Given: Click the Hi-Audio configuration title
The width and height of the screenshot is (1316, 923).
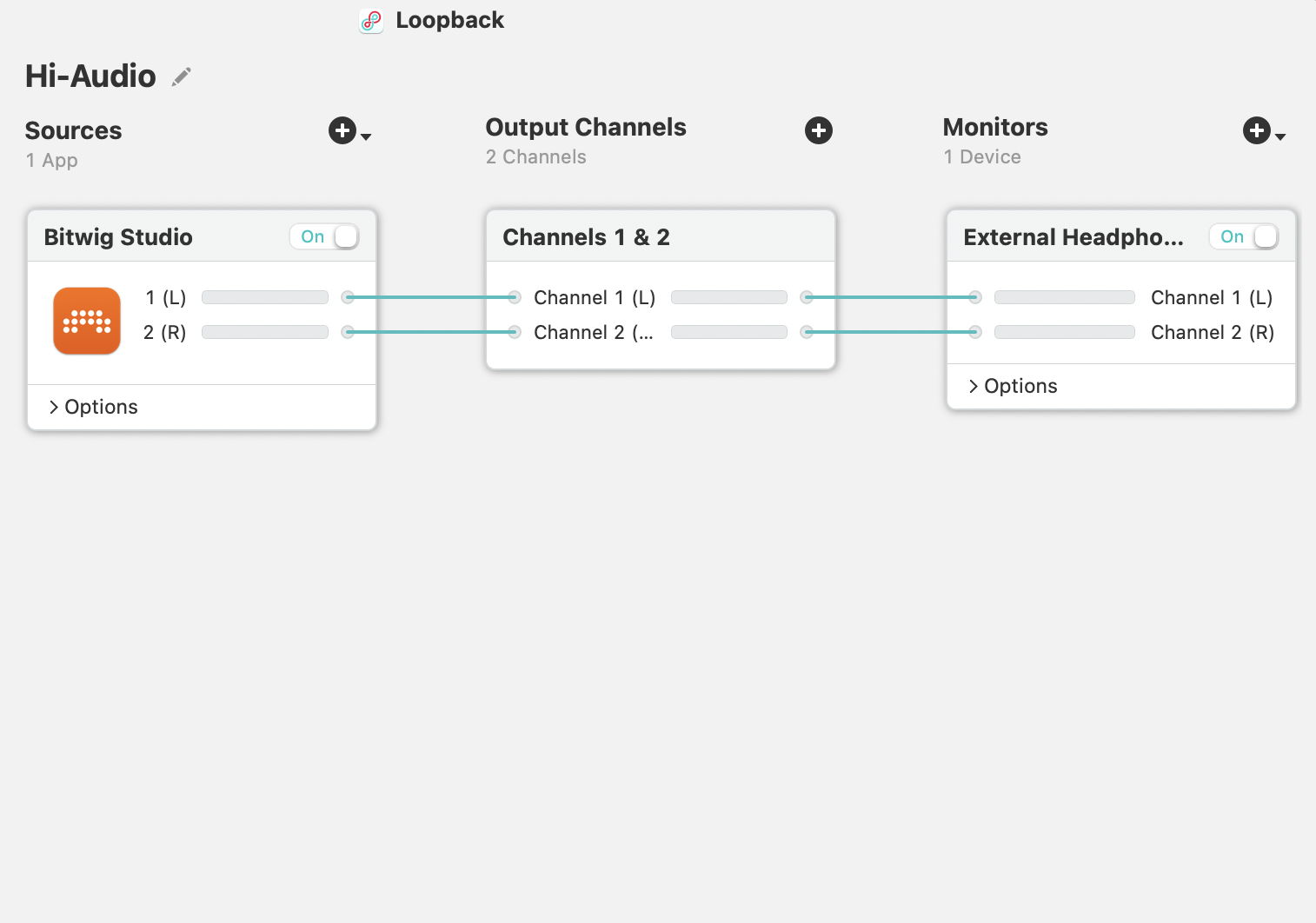Looking at the screenshot, I should (x=90, y=76).
